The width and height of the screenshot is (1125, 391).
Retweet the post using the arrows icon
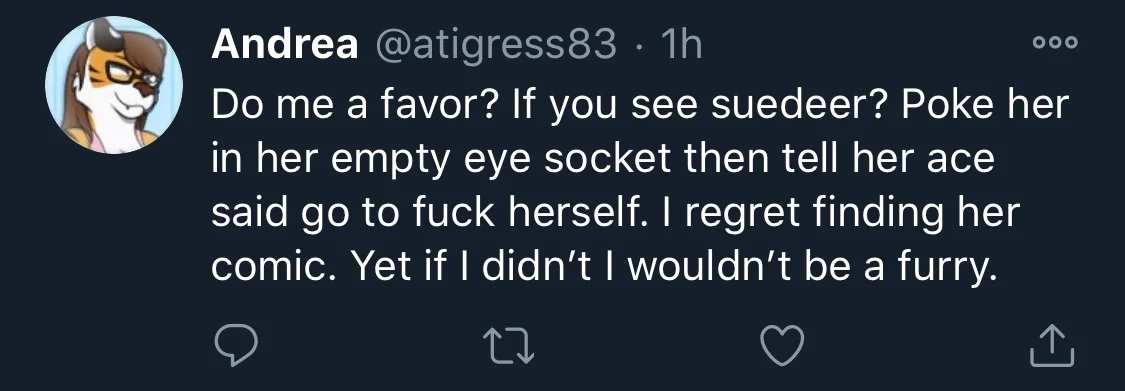509,345
